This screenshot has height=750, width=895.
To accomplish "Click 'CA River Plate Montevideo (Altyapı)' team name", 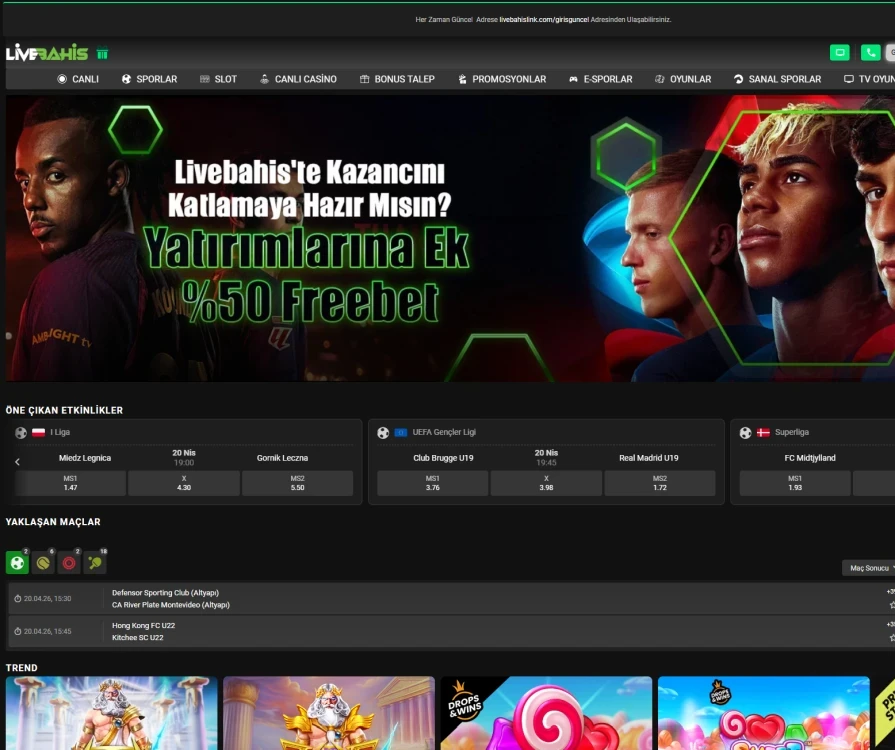I will click(x=171, y=605).
